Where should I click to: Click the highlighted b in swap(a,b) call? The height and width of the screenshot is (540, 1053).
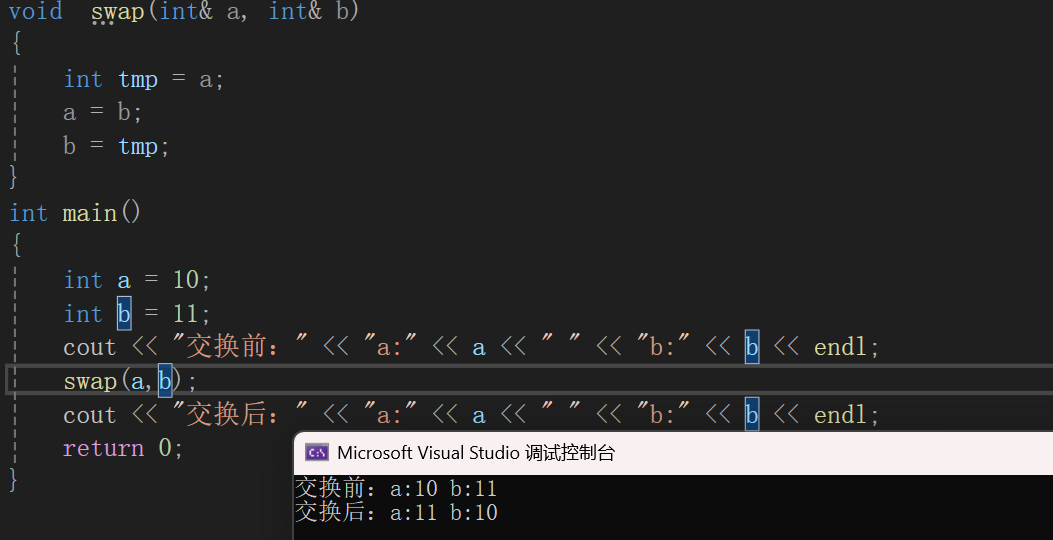165,381
